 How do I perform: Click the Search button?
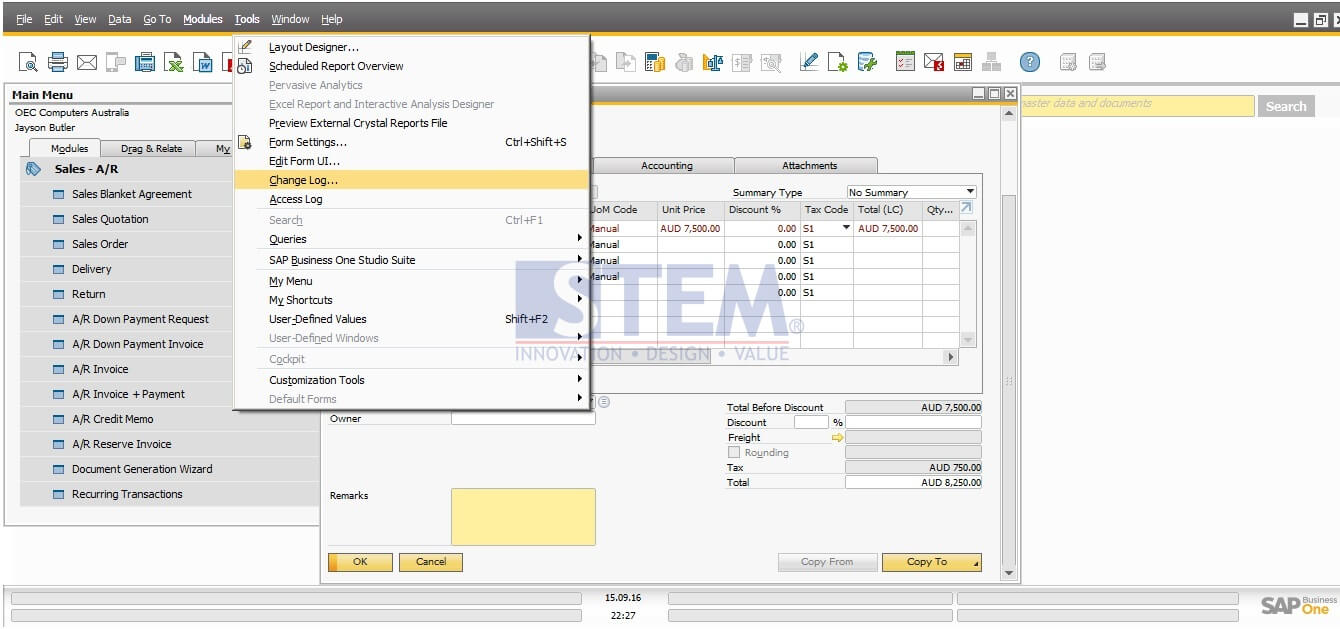coord(1286,106)
